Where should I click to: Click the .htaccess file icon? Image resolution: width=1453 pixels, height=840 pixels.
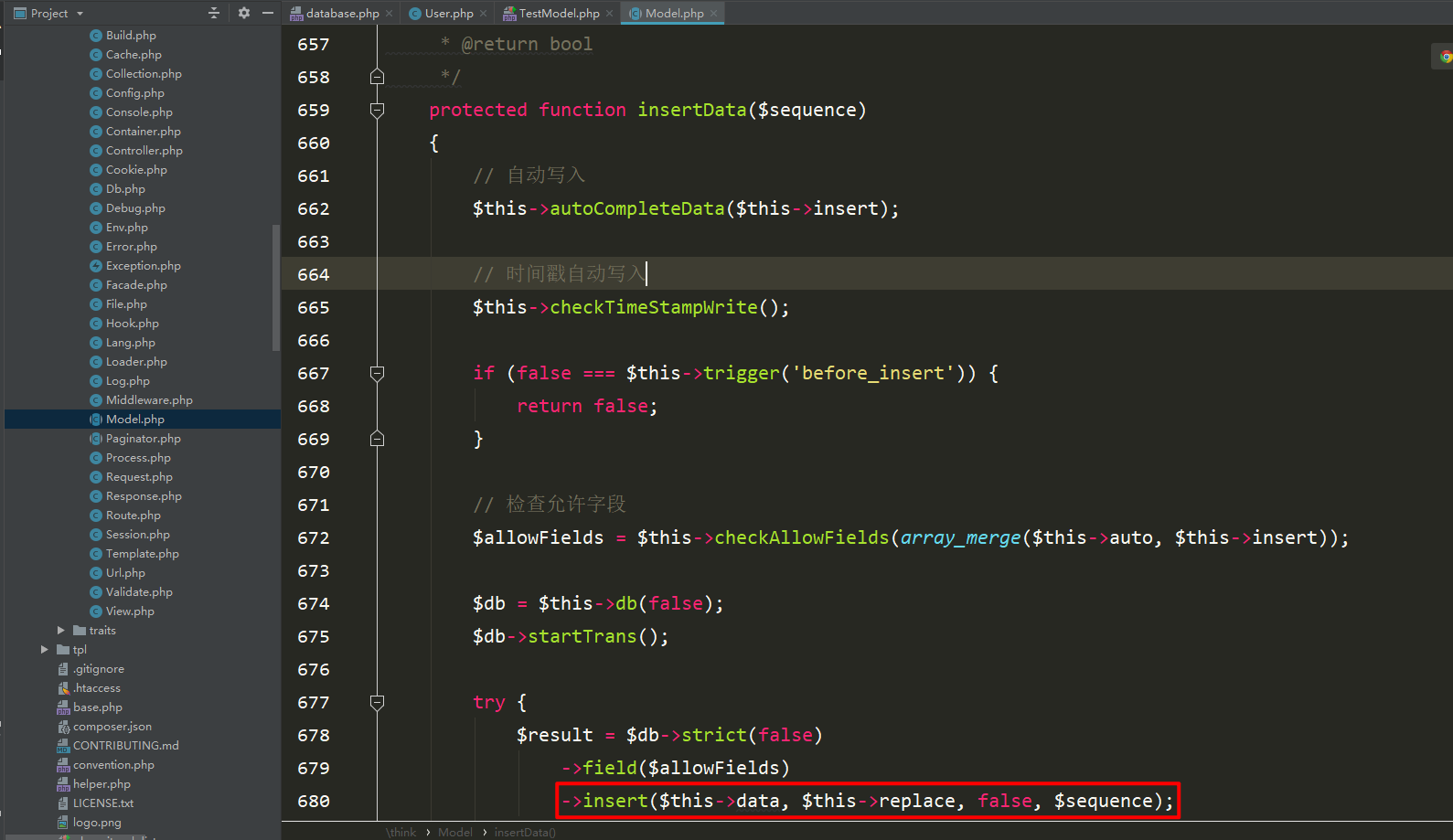click(x=63, y=688)
